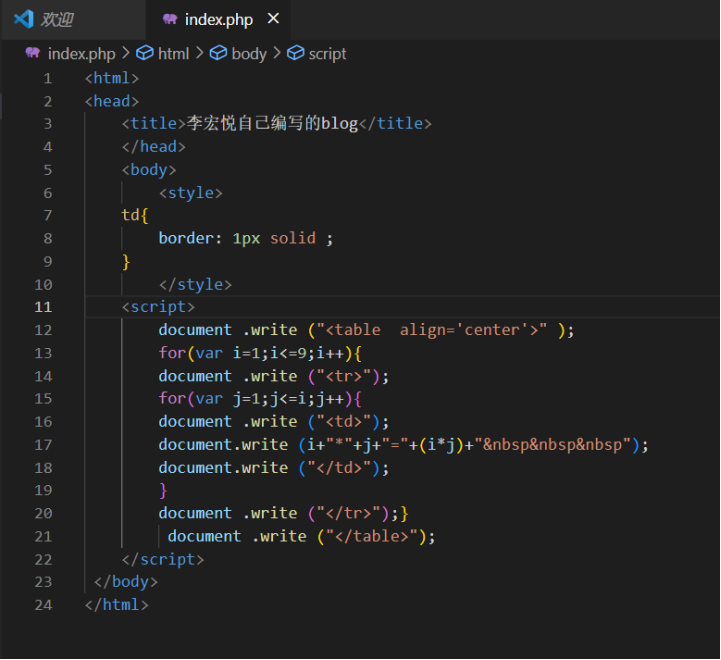The width and height of the screenshot is (721, 660).
Task: Click the "</td>" write statement on line 18
Action: pos(274,467)
